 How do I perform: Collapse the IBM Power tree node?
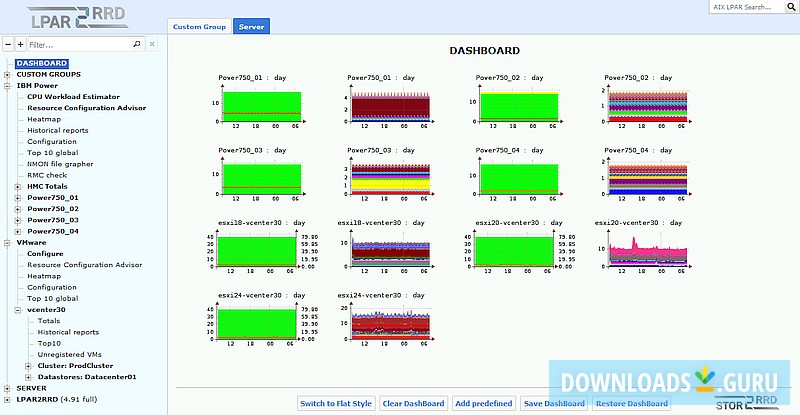coord(7,86)
